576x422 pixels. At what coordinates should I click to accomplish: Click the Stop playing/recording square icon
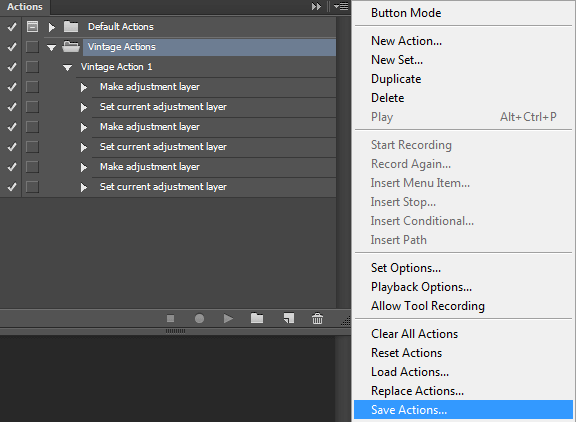(x=170, y=318)
